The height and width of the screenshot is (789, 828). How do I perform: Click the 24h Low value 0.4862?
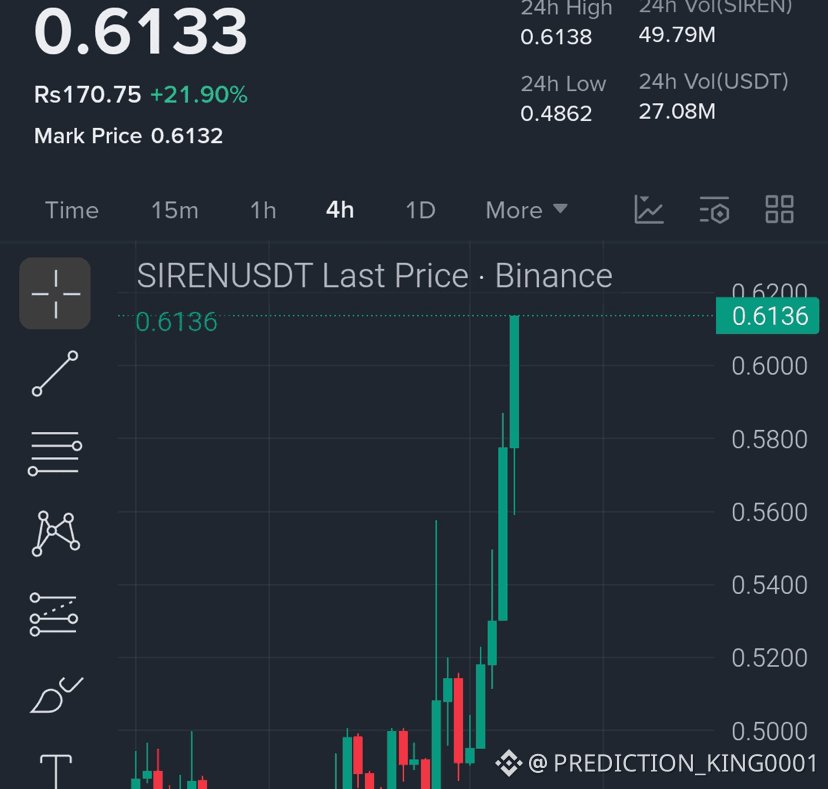(x=556, y=114)
